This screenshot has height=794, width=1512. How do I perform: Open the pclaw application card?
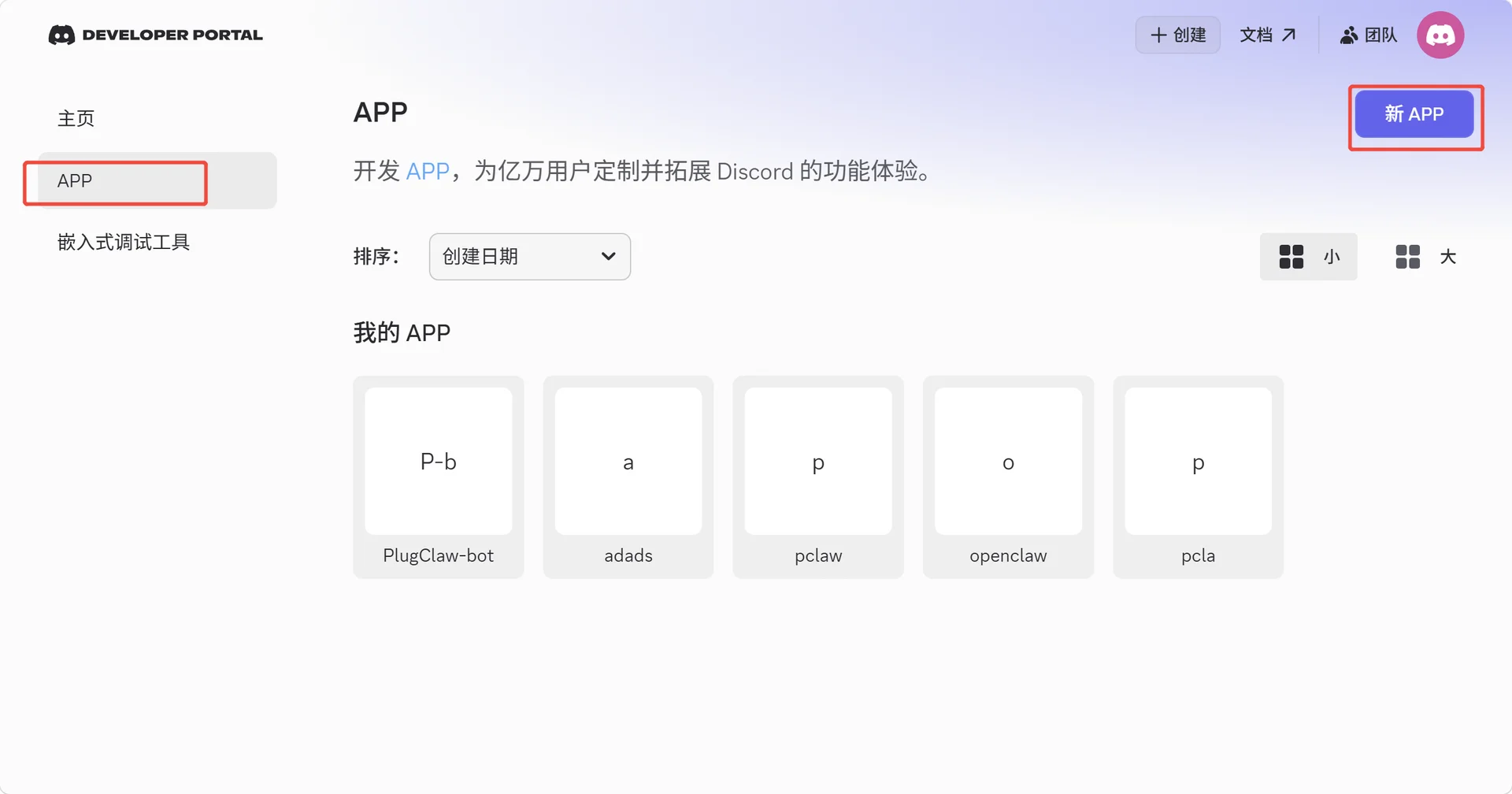pyautogui.click(x=818, y=477)
